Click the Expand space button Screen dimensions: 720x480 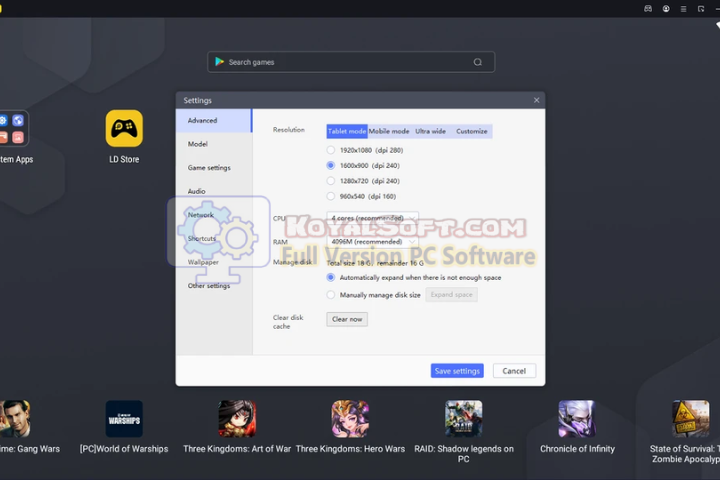(x=451, y=294)
